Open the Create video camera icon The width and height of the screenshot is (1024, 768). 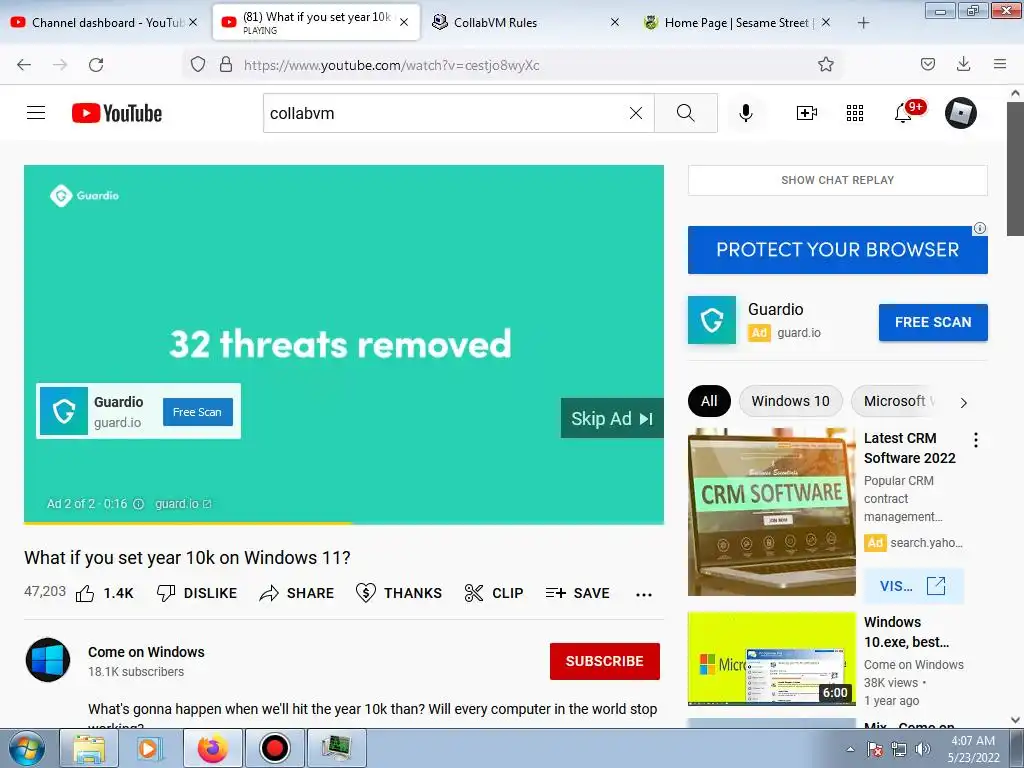click(807, 113)
